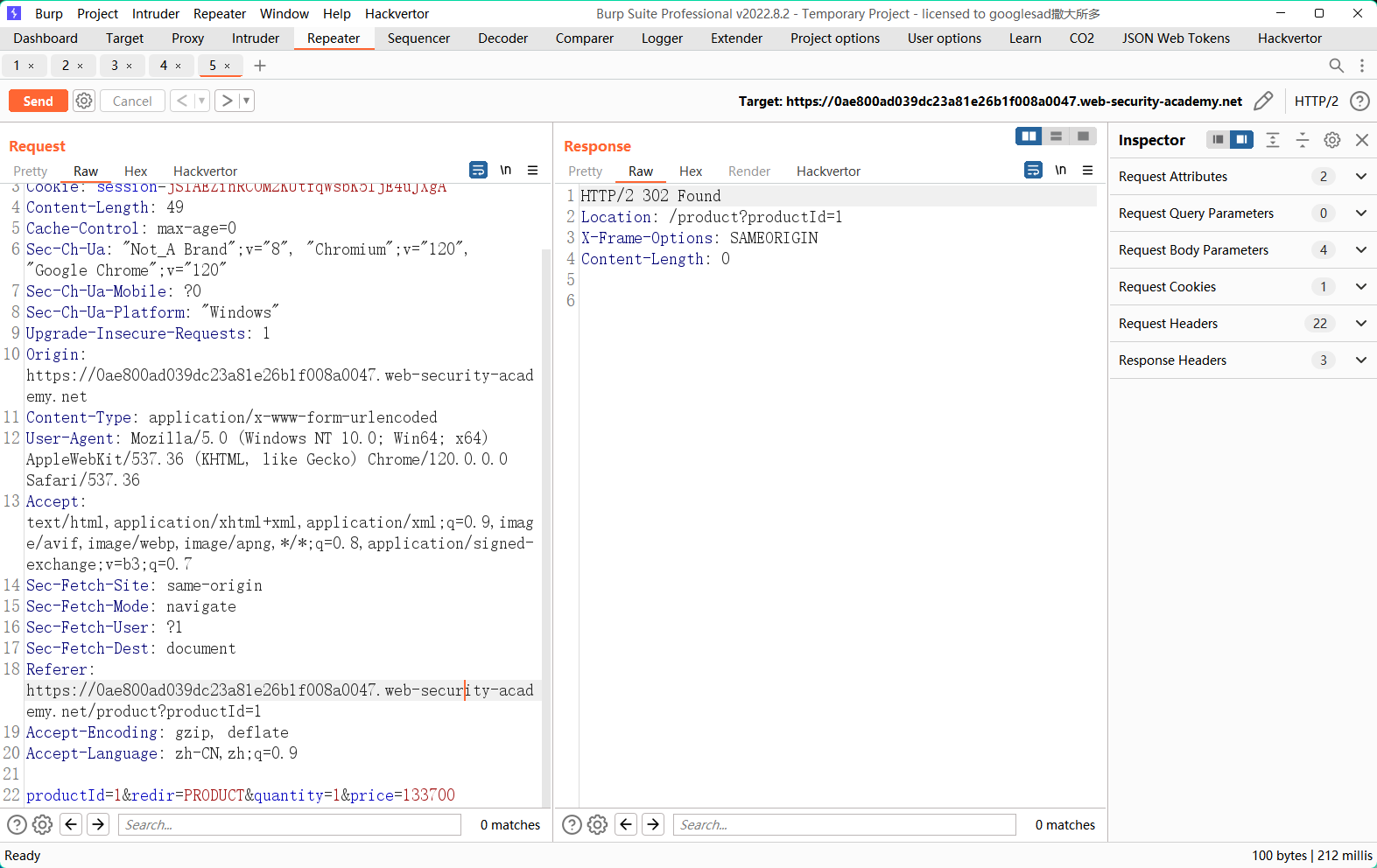This screenshot has width=1377, height=868.
Task: Switch to the Proxy tab
Action: click(x=187, y=38)
